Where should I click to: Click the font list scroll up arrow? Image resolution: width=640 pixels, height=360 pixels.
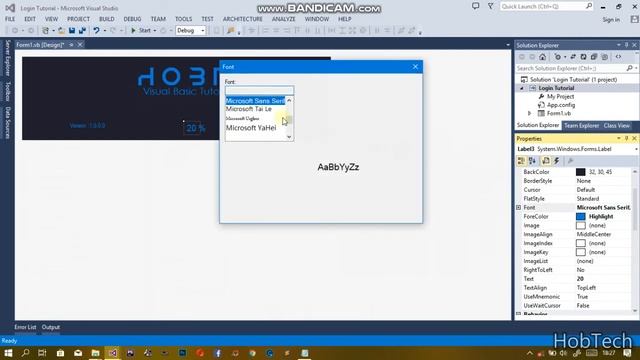[x=289, y=100]
